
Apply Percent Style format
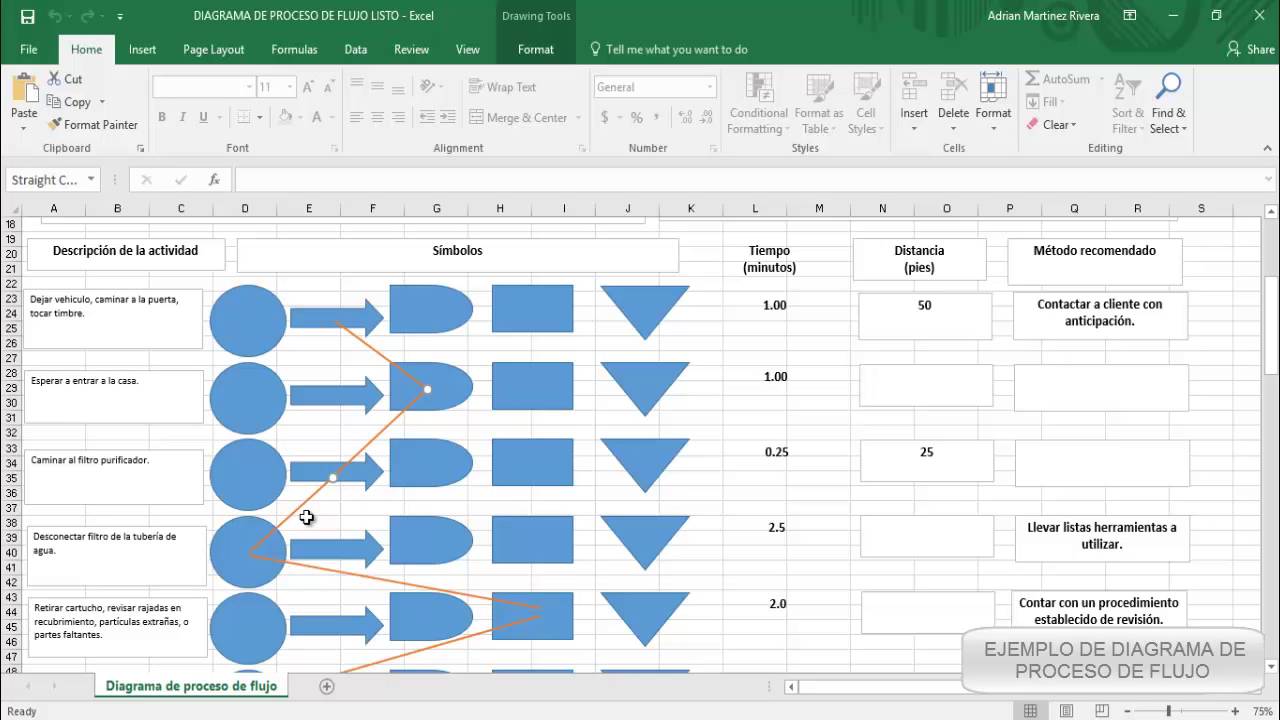pyautogui.click(x=637, y=118)
